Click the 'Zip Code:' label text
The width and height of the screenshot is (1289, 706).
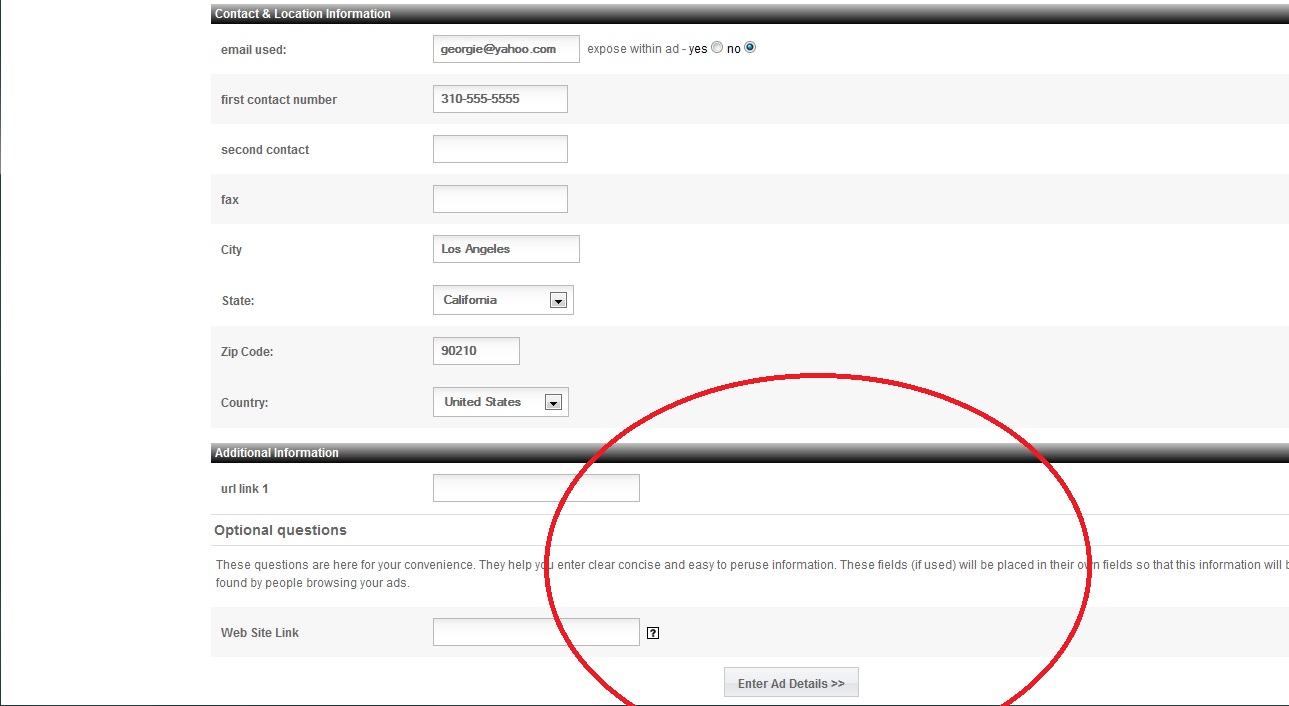(x=247, y=352)
